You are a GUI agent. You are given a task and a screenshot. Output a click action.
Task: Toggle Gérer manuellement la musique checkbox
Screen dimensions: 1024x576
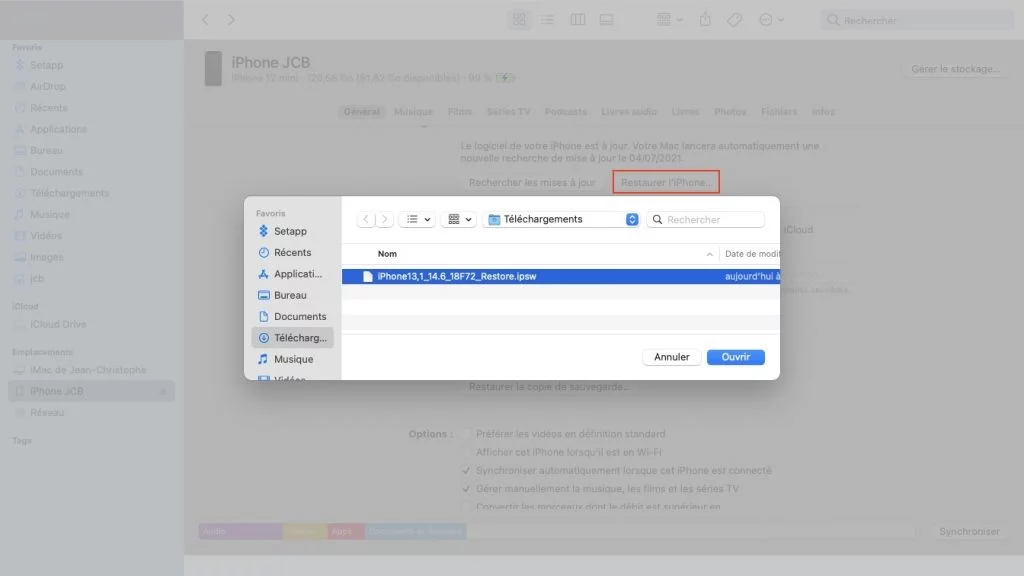[466, 488]
